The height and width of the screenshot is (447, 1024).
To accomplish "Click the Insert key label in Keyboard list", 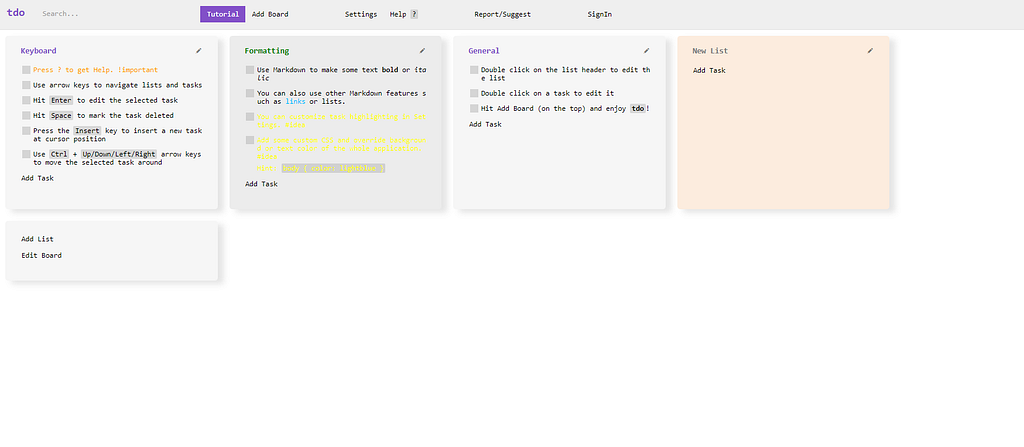I will (x=87, y=131).
